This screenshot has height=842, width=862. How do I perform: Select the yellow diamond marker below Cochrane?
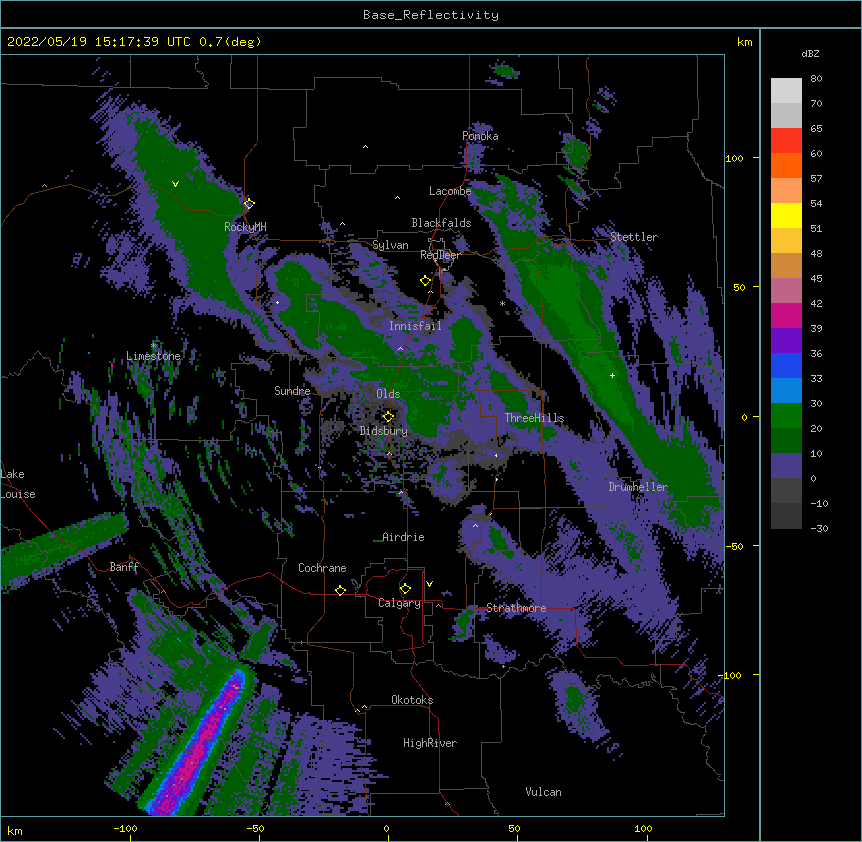[340, 590]
